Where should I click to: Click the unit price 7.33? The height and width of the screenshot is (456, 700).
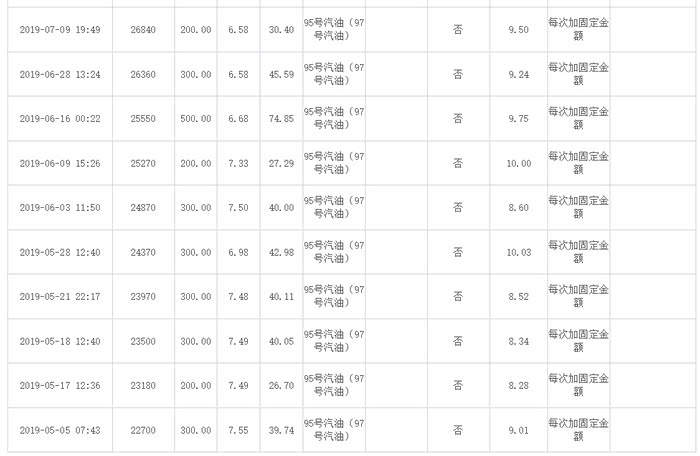(x=239, y=163)
